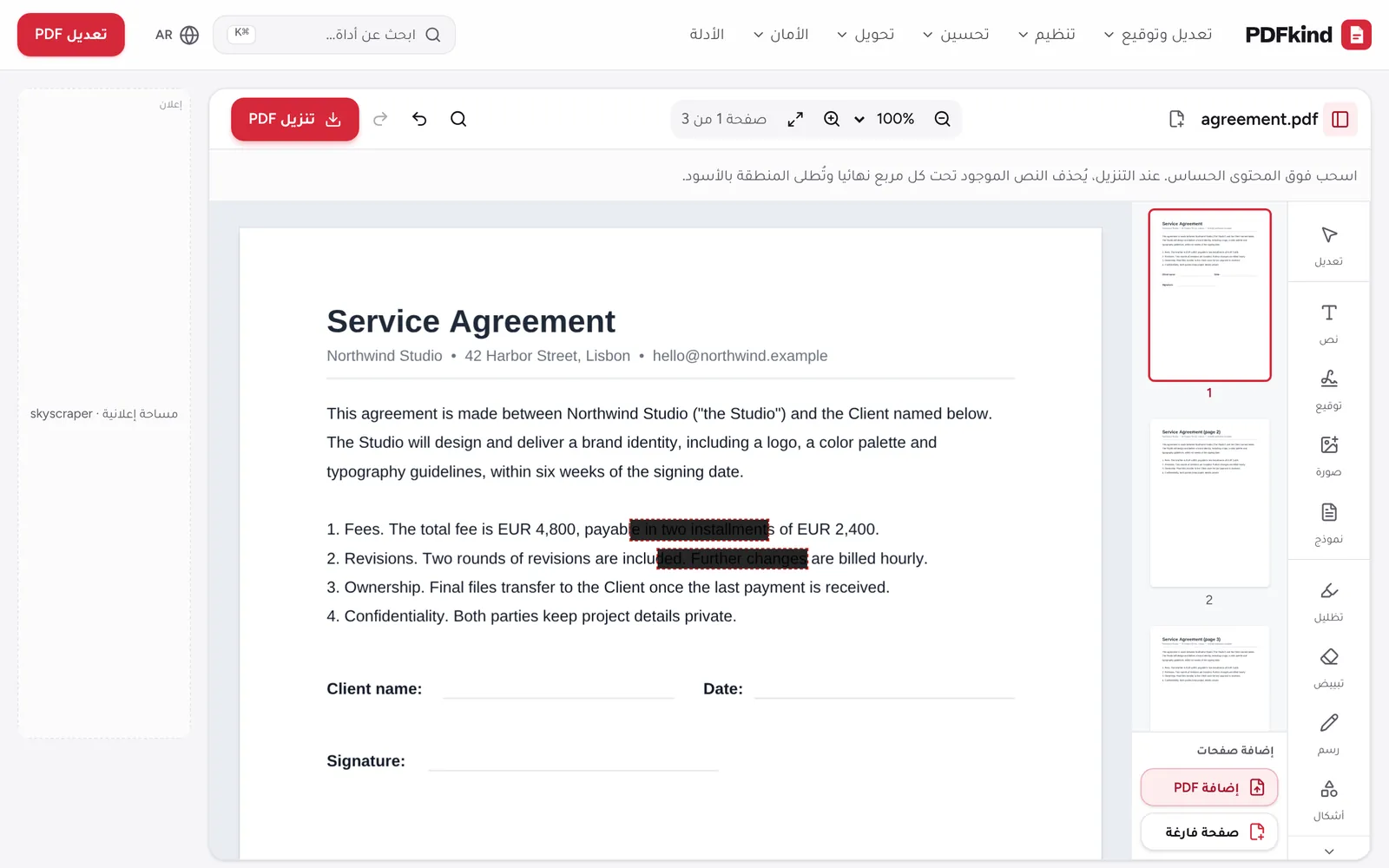Choose the نص text tool
This screenshot has width=1389, height=868.
tap(1329, 324)
